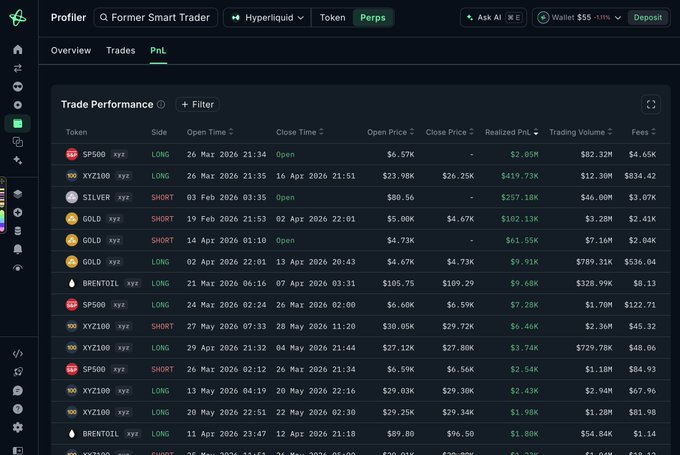Click the Side column header

click(x=159, y=132)
